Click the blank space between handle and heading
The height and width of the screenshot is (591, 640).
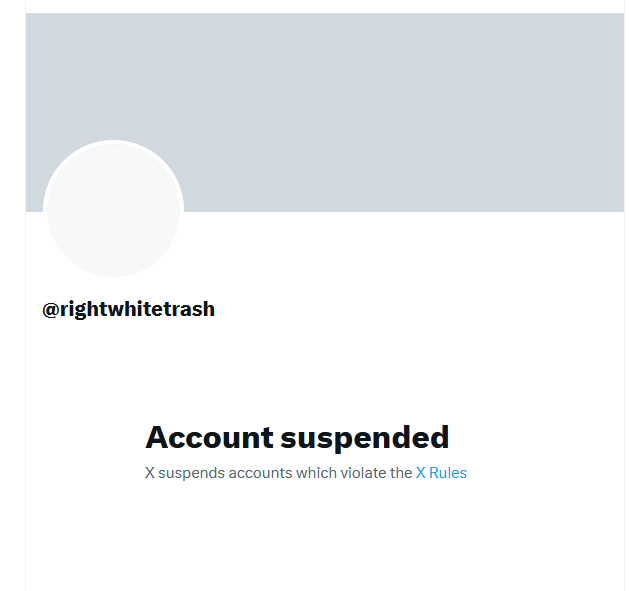(x=325, y=371)
